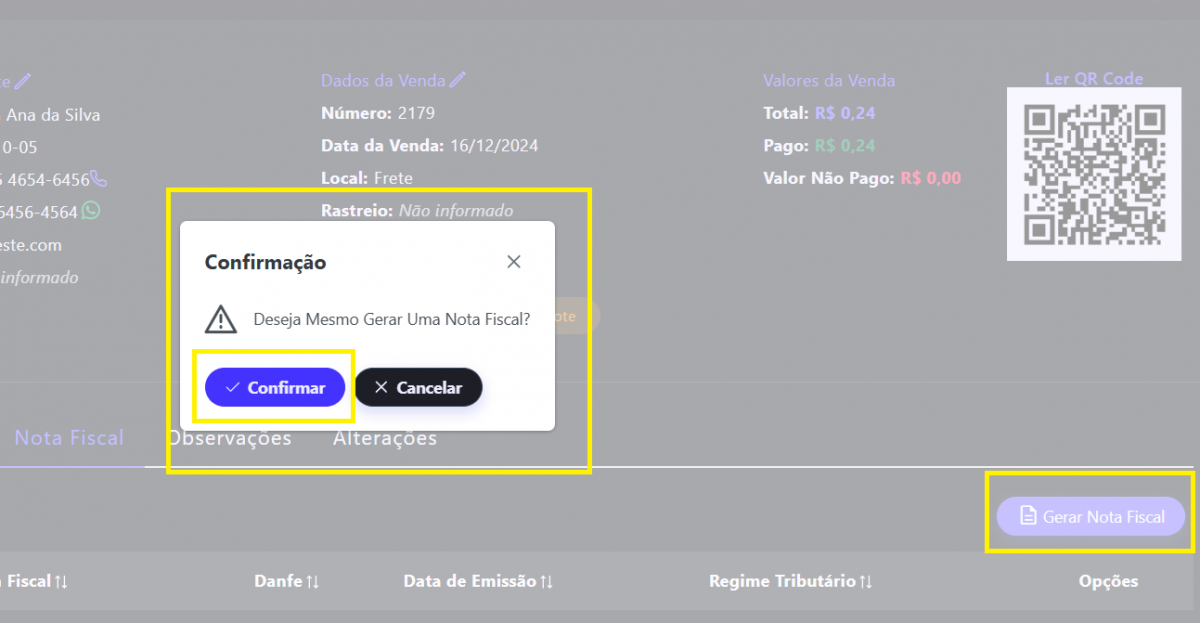Screen dimensions: 1200x623
Task: Click the Gerar Nota Fiscal button
Action: pos(1091,517)
